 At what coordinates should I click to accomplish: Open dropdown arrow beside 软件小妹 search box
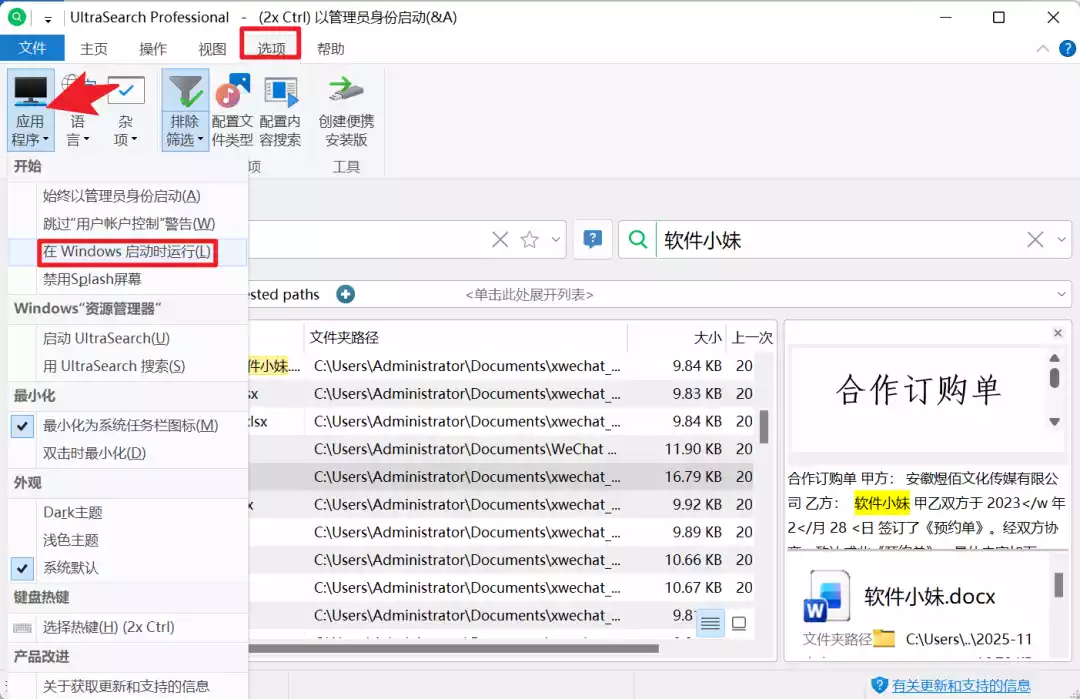1062,240
